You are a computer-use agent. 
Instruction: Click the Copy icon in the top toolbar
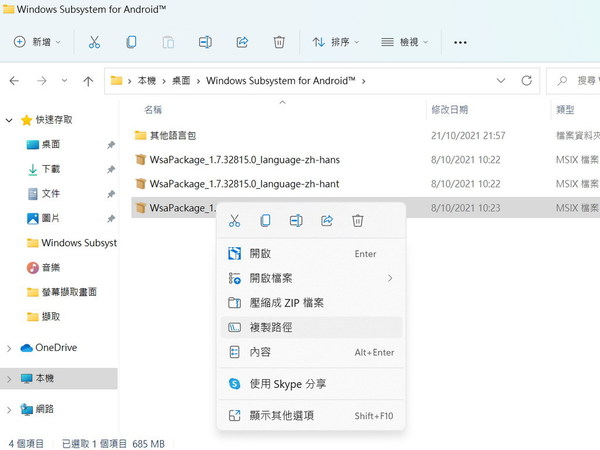point(131,42)
